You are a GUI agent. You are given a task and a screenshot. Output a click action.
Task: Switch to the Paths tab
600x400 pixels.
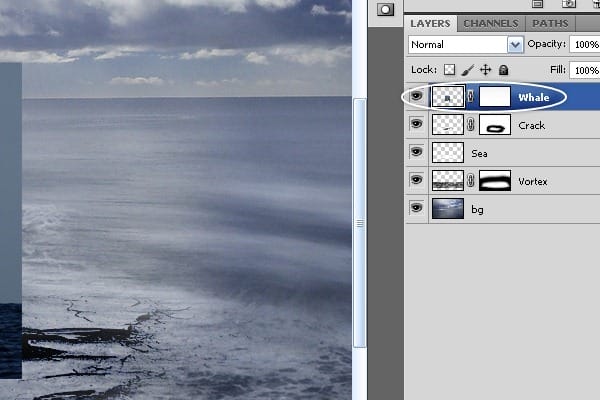550,23
